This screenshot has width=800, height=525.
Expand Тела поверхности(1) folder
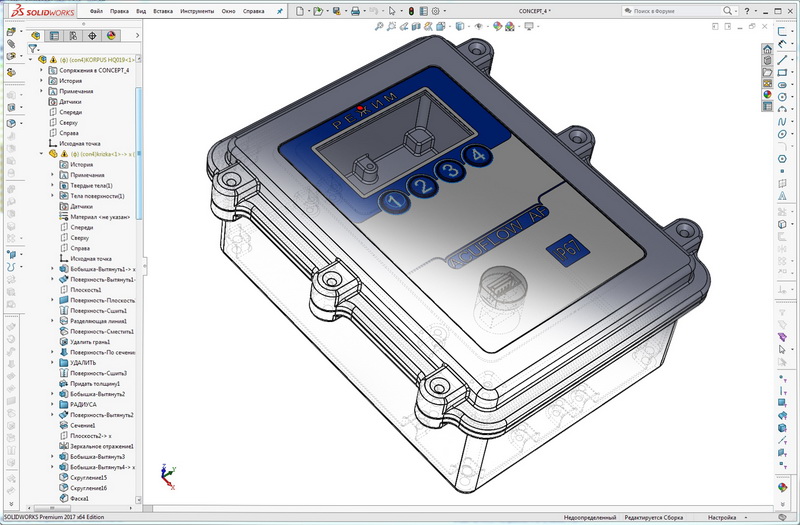pos(52,195)
